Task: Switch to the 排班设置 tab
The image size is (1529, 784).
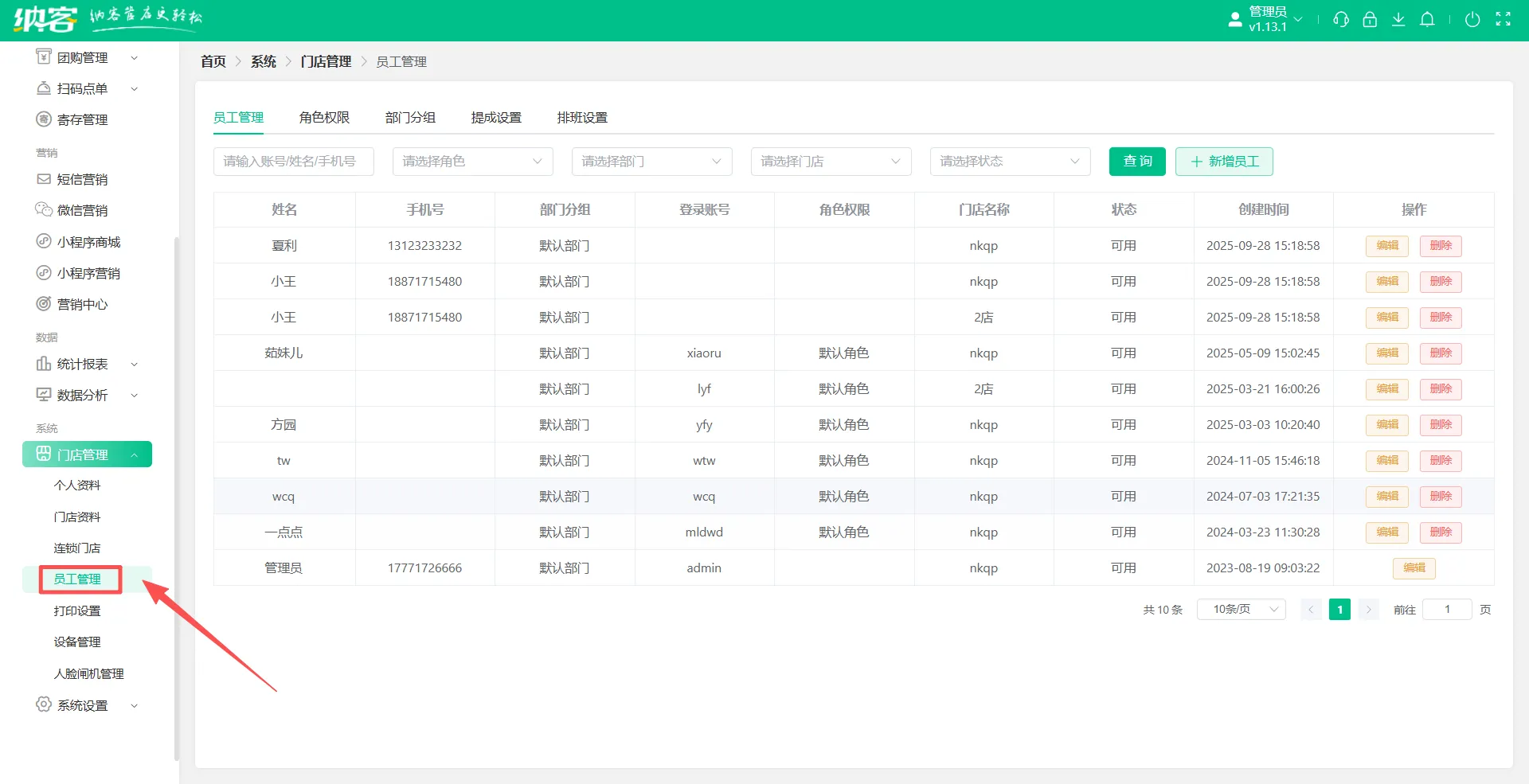Action: point(582,118)
